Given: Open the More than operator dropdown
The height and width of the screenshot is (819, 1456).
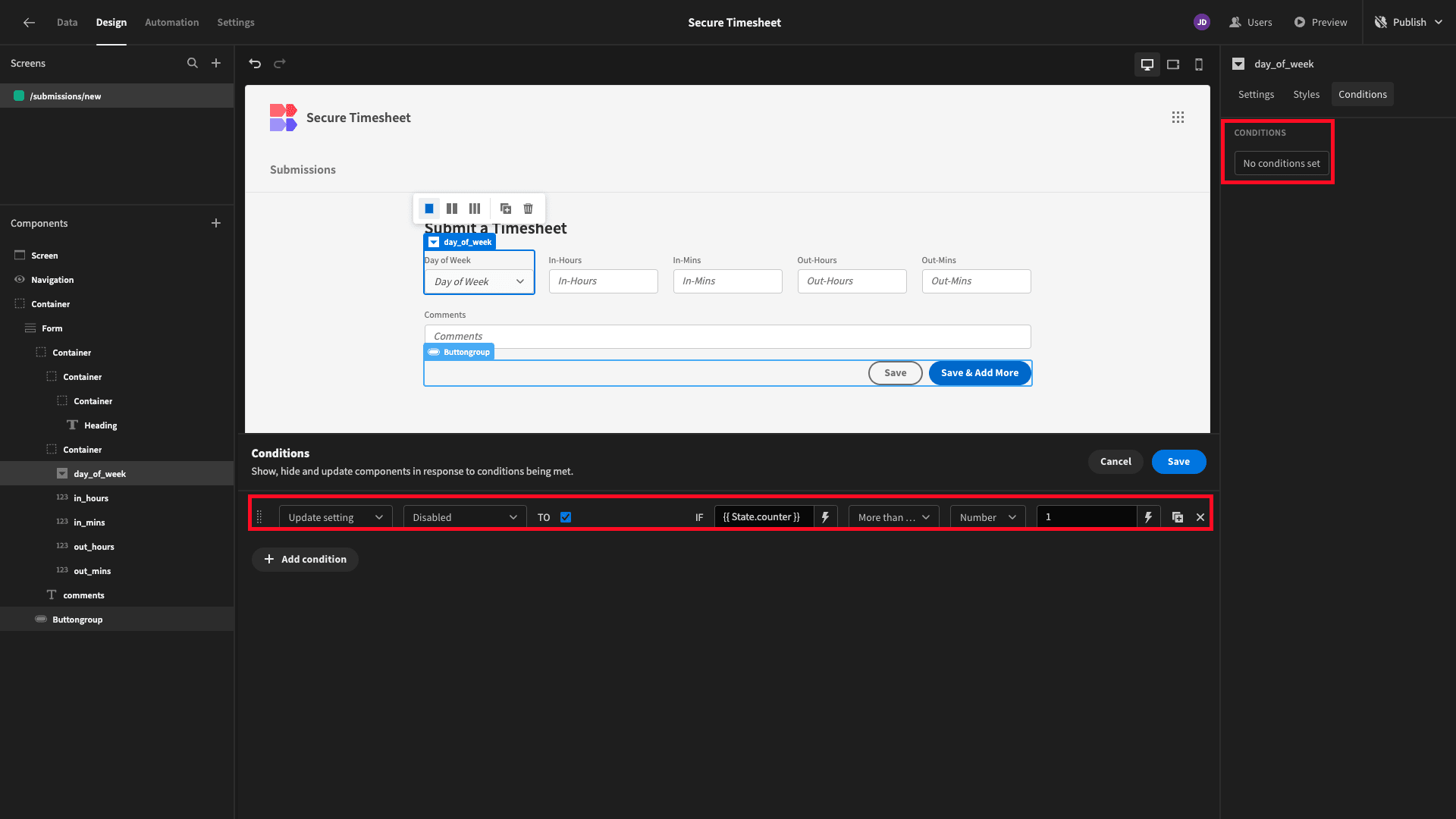Looking at the screenshot, I should (894, 517).
